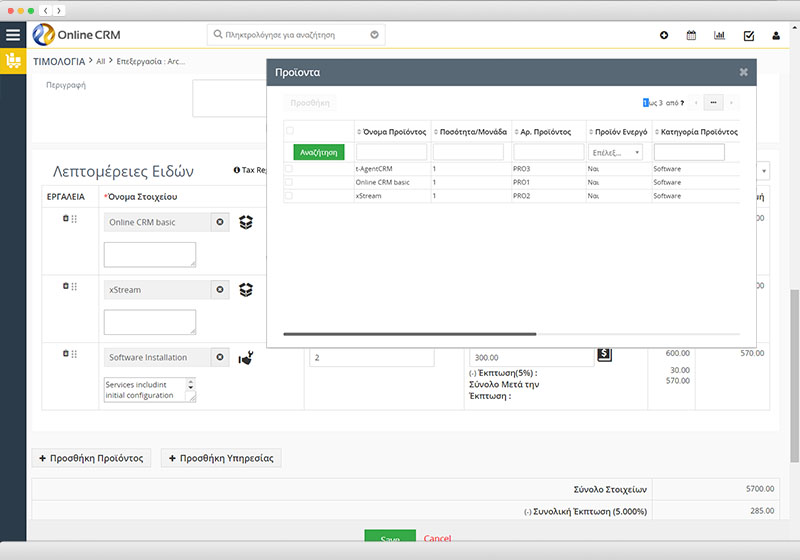The image size is (800, 560).
Task: Clear the Online CRM basic item selection
Action: tap(220, 222)
